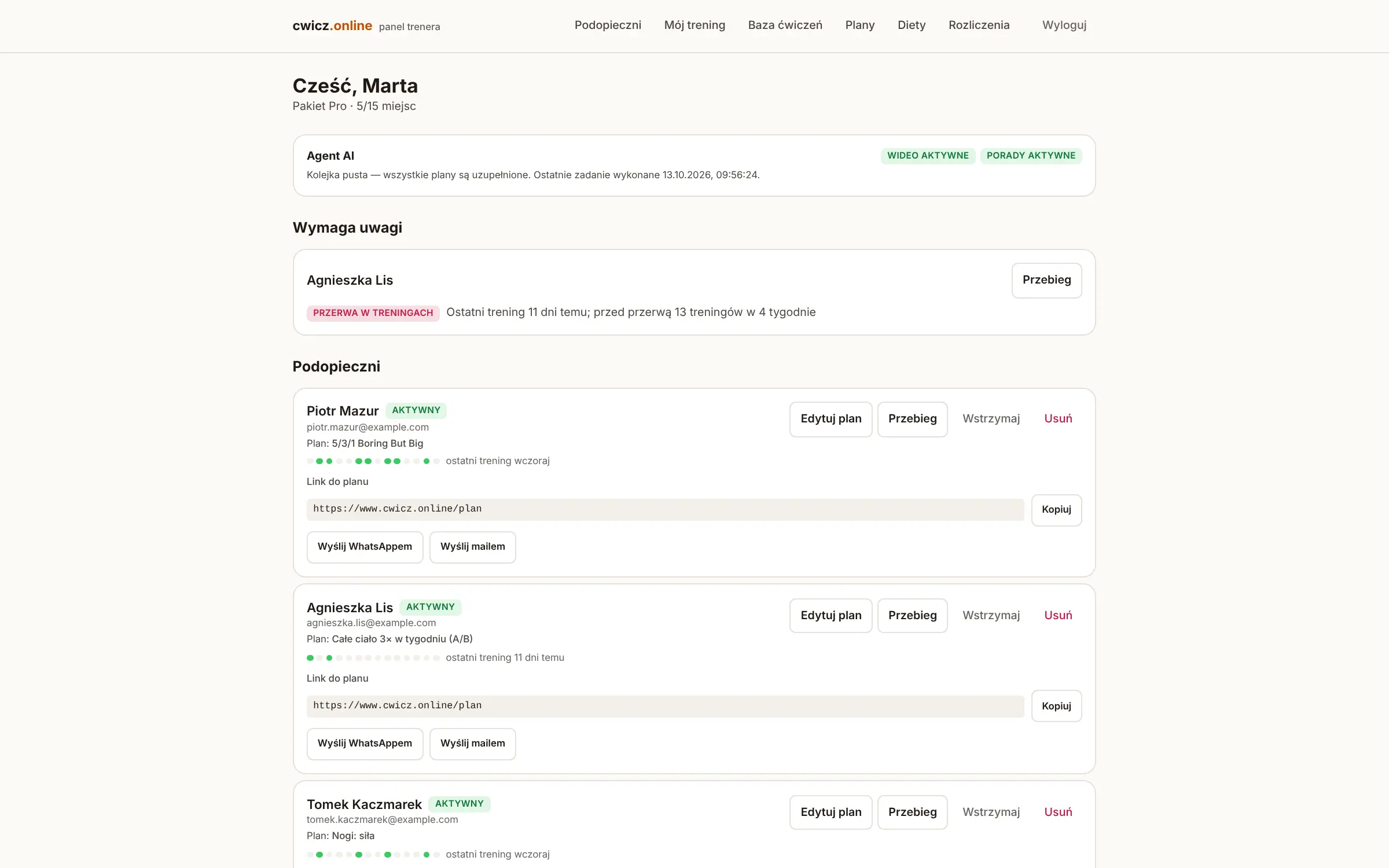Click the AKTYWNY badge beside Tomek Kaczmarek
Screen dimensions: 1389x868
tap(459, 804)
